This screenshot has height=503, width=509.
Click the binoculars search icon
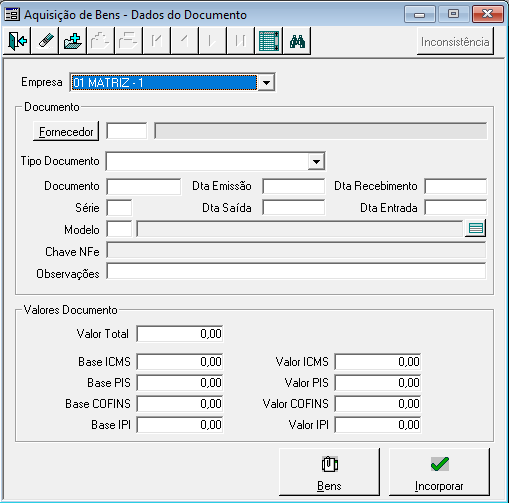pyautogui.click(x=297, y=41)
